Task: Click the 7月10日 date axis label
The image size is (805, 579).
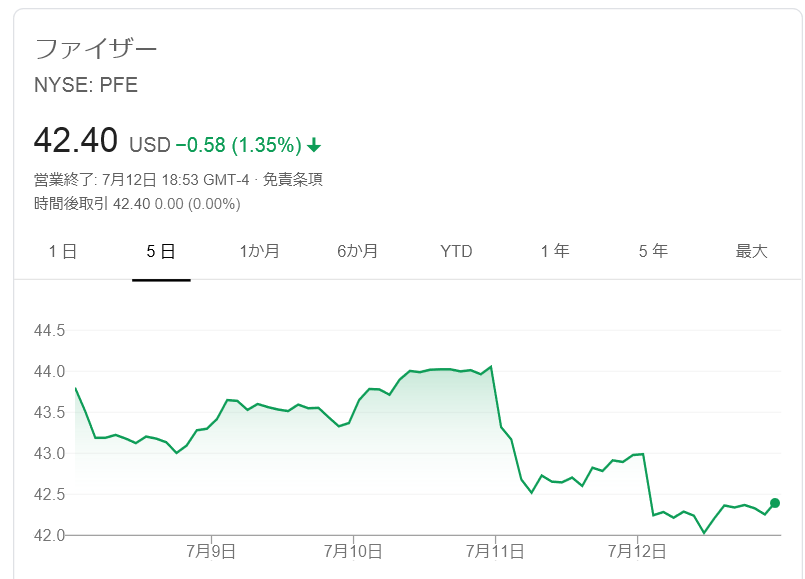Action: tap(355, 551)
